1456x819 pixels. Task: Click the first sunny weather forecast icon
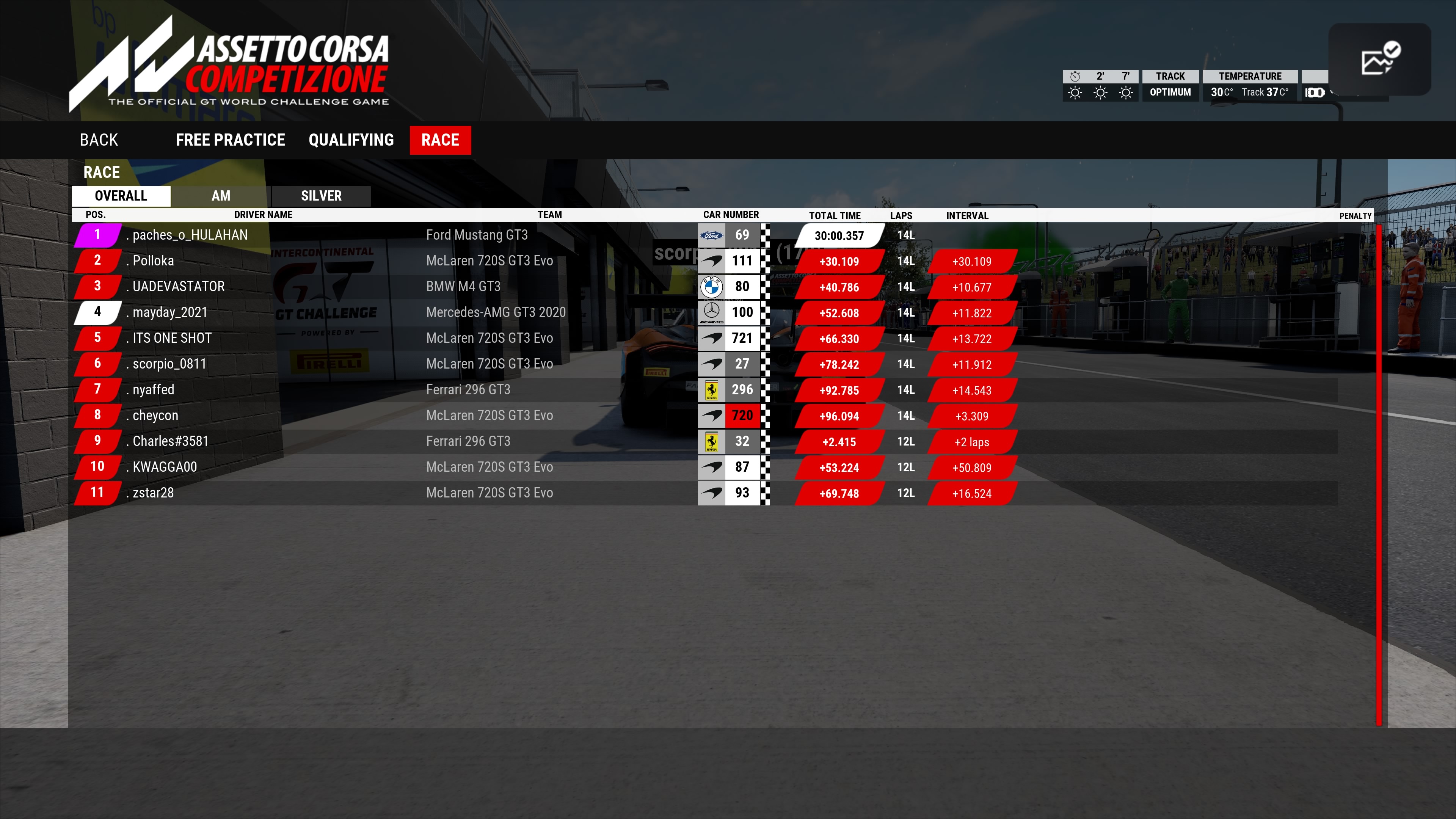tap(1075, 93)
